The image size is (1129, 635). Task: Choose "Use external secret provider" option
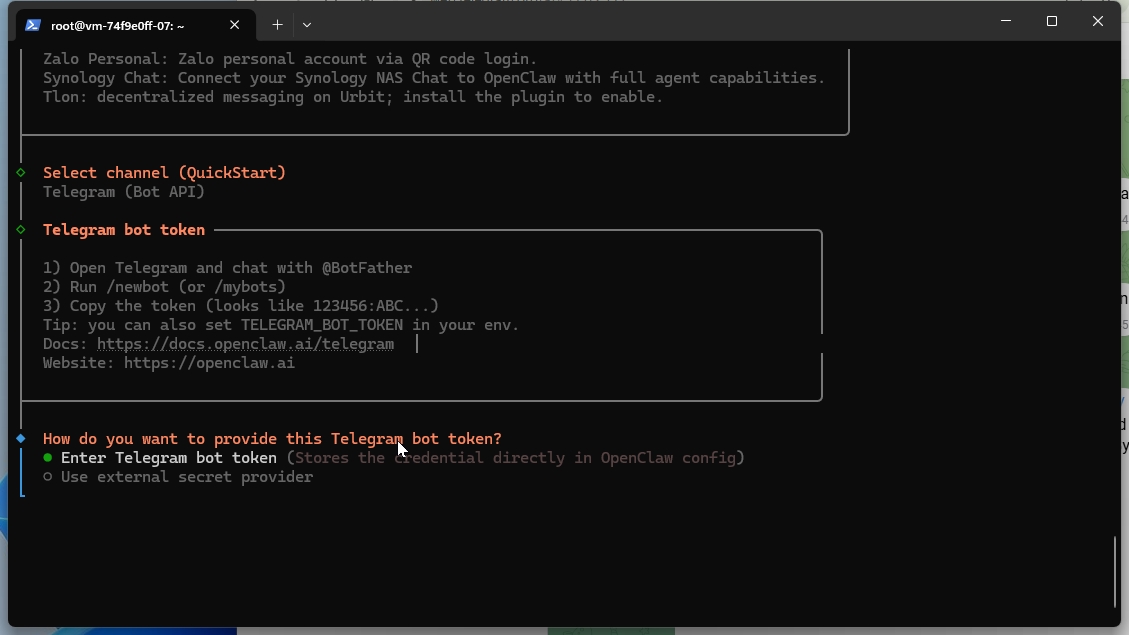(x=186, y=477)
